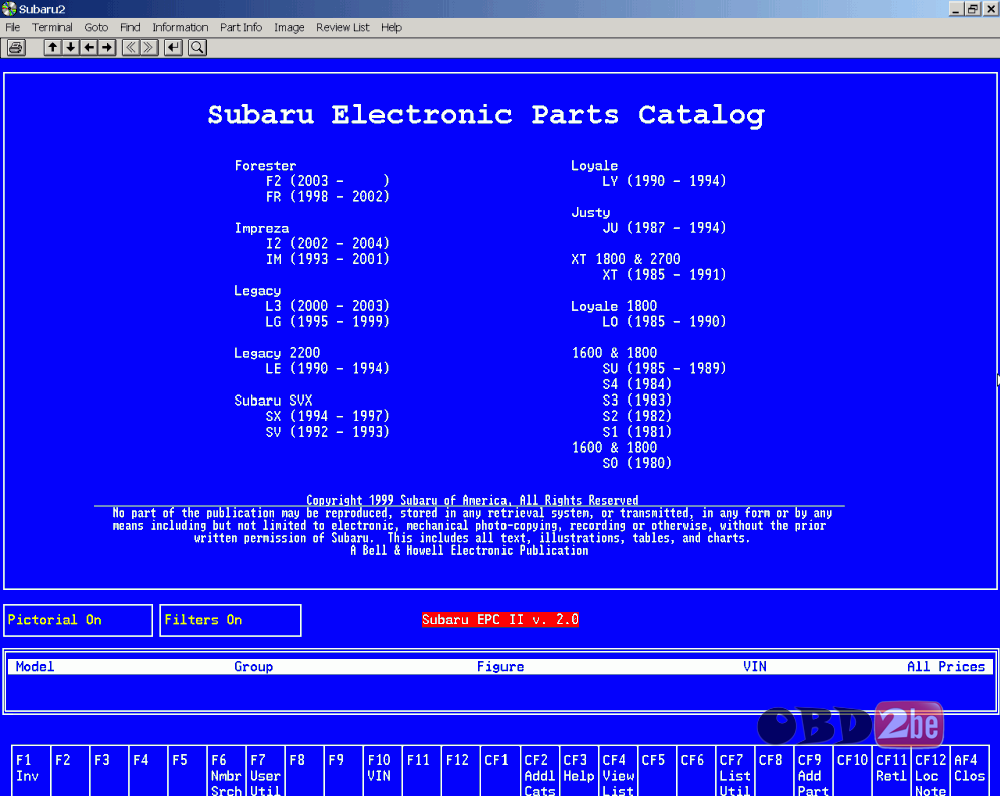Click the double right chevron icon
1000x796 pixels.
[149, 48]
